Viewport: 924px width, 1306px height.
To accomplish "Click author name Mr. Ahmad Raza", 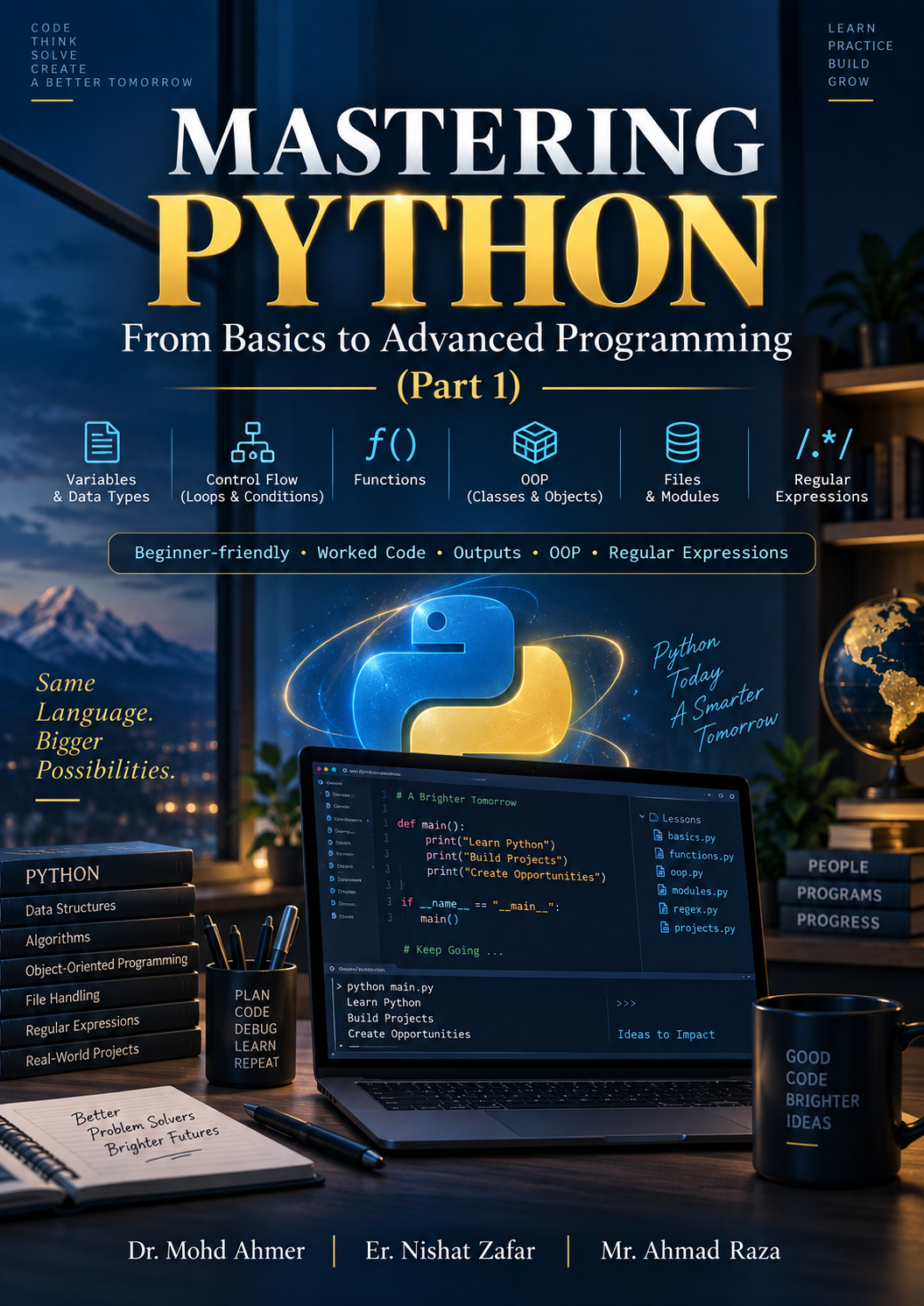I will click(690, 1250).
